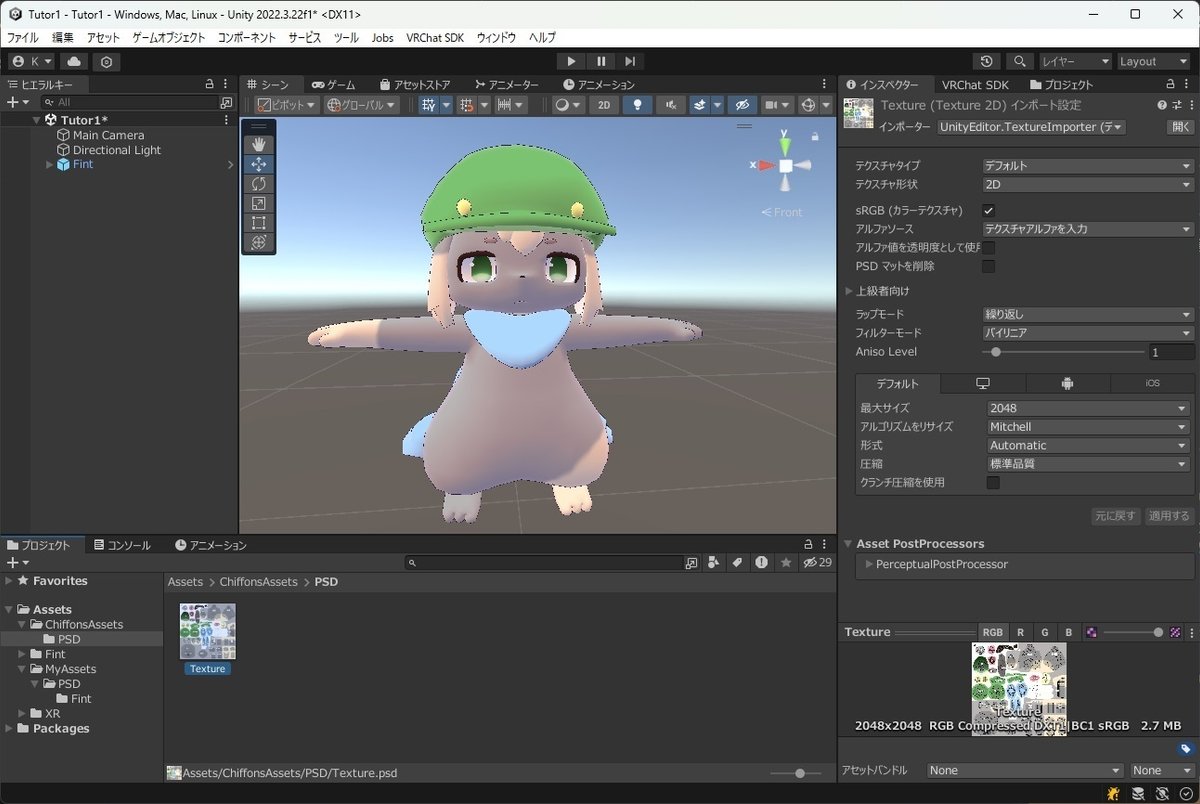Enable クランチ圧縮を使用 checkbox
1200x804 pixels.
point(993,483)
